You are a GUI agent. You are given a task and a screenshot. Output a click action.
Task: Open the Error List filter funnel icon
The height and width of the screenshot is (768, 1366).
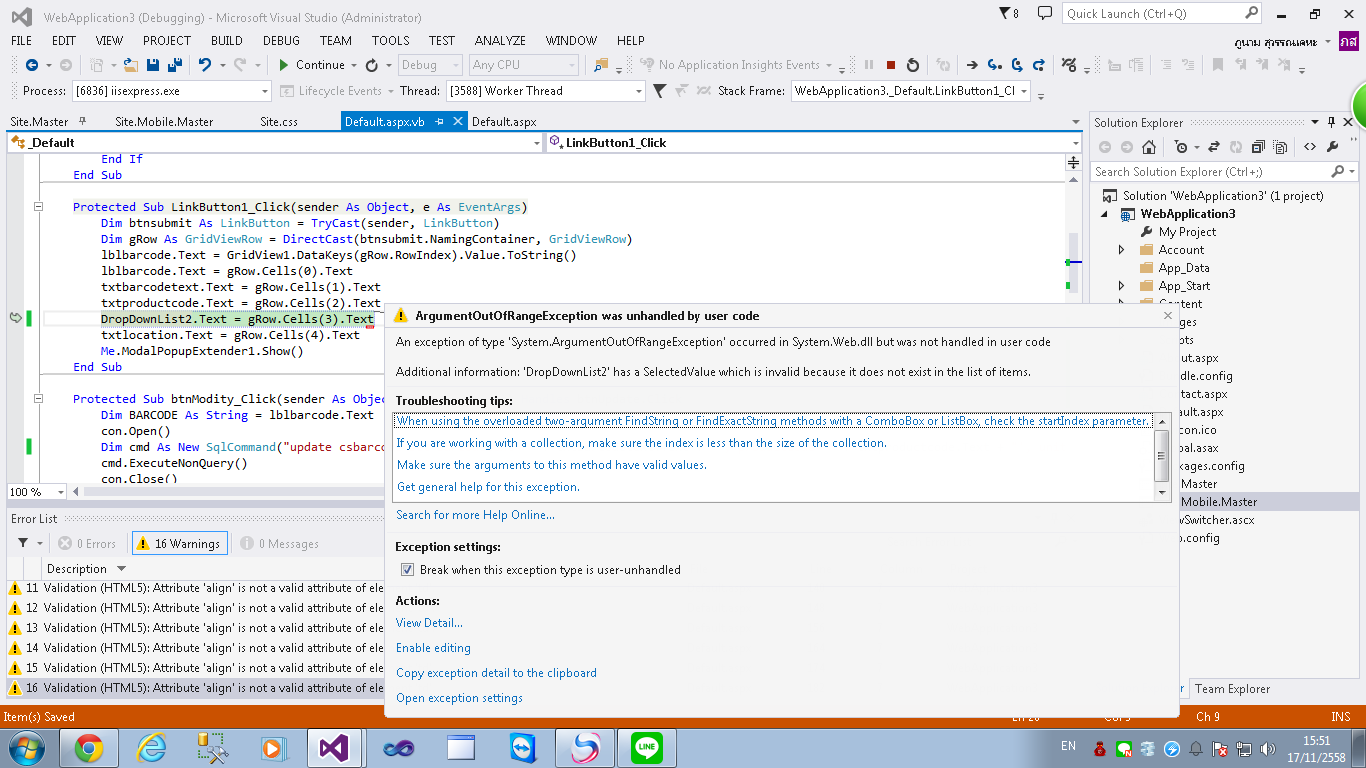tap(23, 543)
